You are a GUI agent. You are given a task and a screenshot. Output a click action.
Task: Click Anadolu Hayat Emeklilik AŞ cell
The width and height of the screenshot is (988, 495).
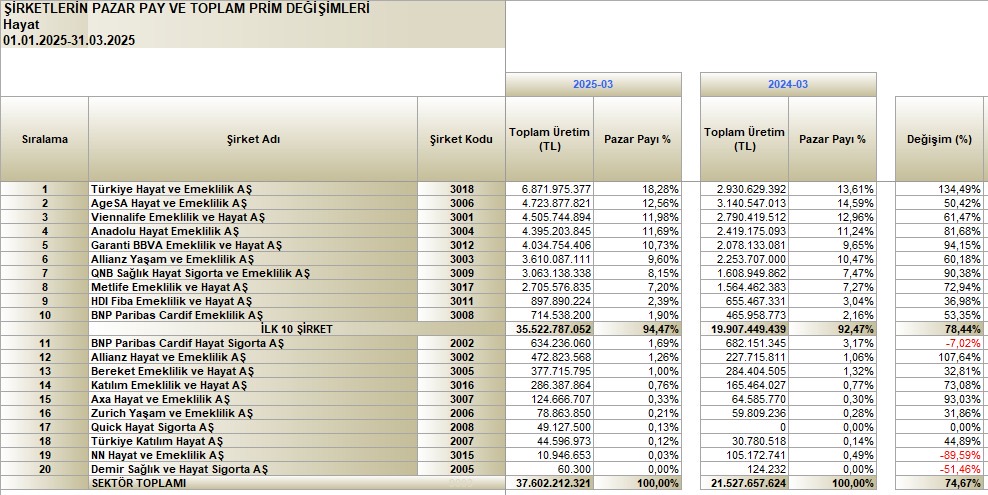[253, 230]
